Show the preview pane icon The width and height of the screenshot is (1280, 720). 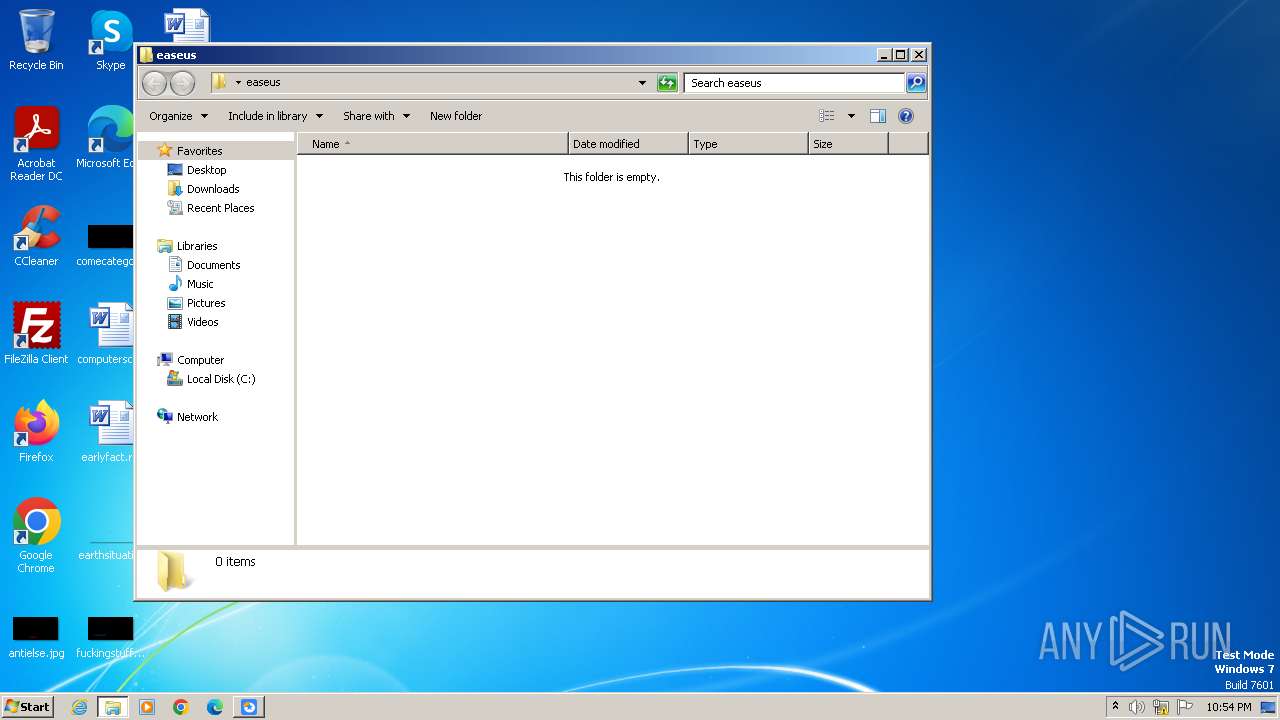pyautogui.click(x=878, y=116)
